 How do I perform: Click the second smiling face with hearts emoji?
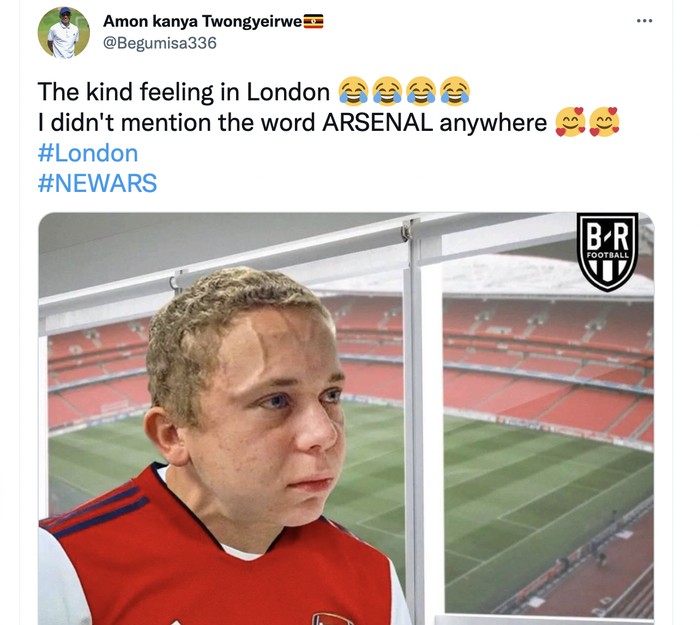604,123
